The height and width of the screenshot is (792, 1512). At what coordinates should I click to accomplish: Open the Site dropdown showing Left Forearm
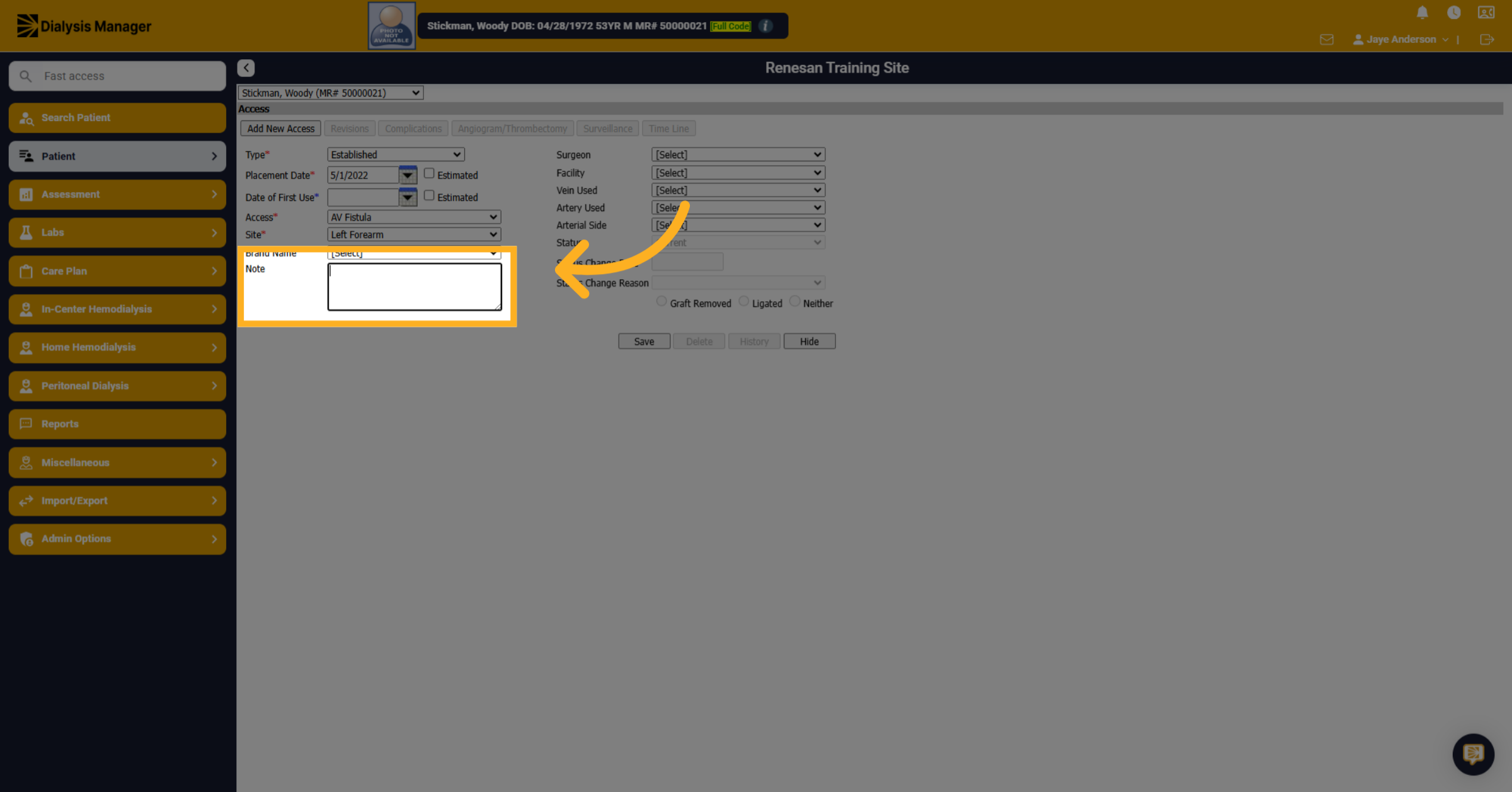[x=414, y=234]
